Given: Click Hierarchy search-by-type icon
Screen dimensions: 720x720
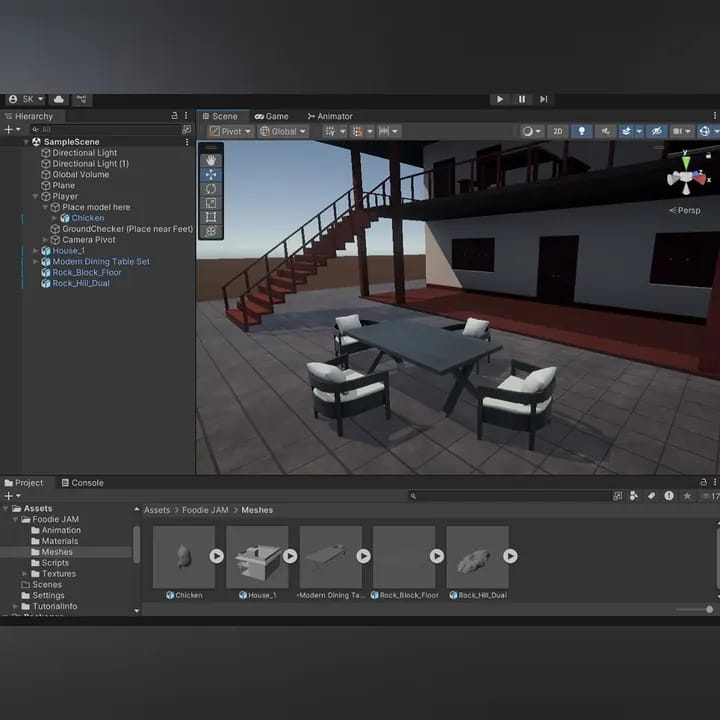Looking at the screenshot, I should click(186, 129).
